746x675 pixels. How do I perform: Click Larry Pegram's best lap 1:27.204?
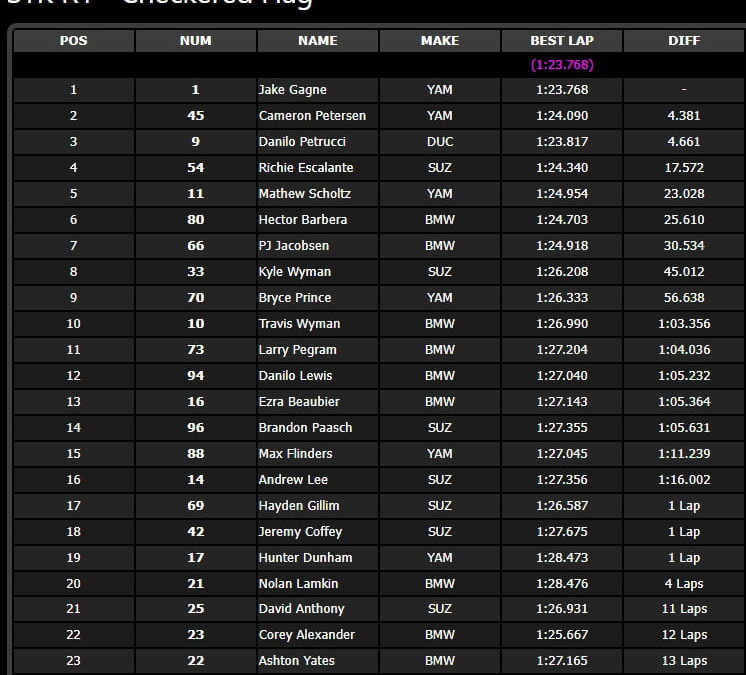(561, 350)
